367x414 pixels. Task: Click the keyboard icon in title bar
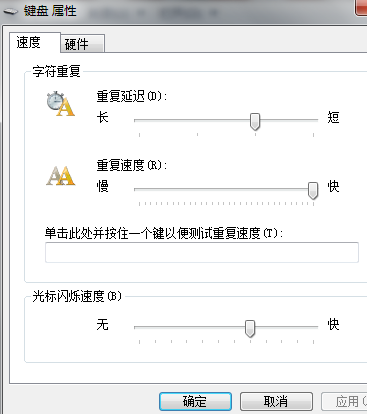pos(10,11)
